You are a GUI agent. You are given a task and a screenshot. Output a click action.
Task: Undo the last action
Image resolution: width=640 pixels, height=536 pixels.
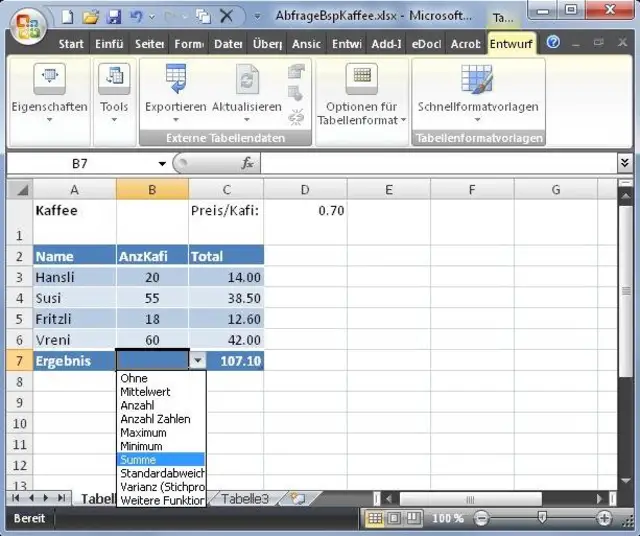136,17
